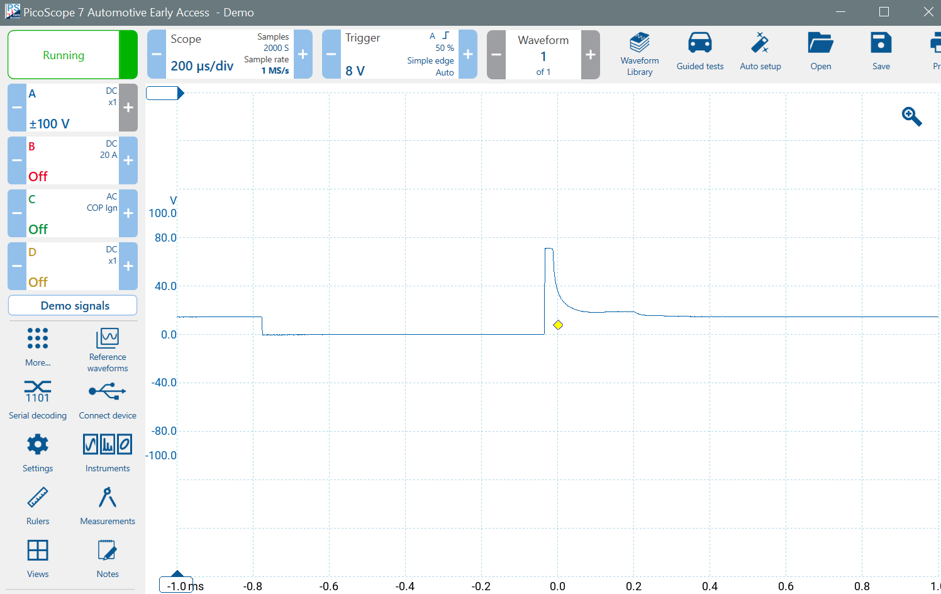Open Serial decoding tool
Screen dimensions: 941x594
38,398
